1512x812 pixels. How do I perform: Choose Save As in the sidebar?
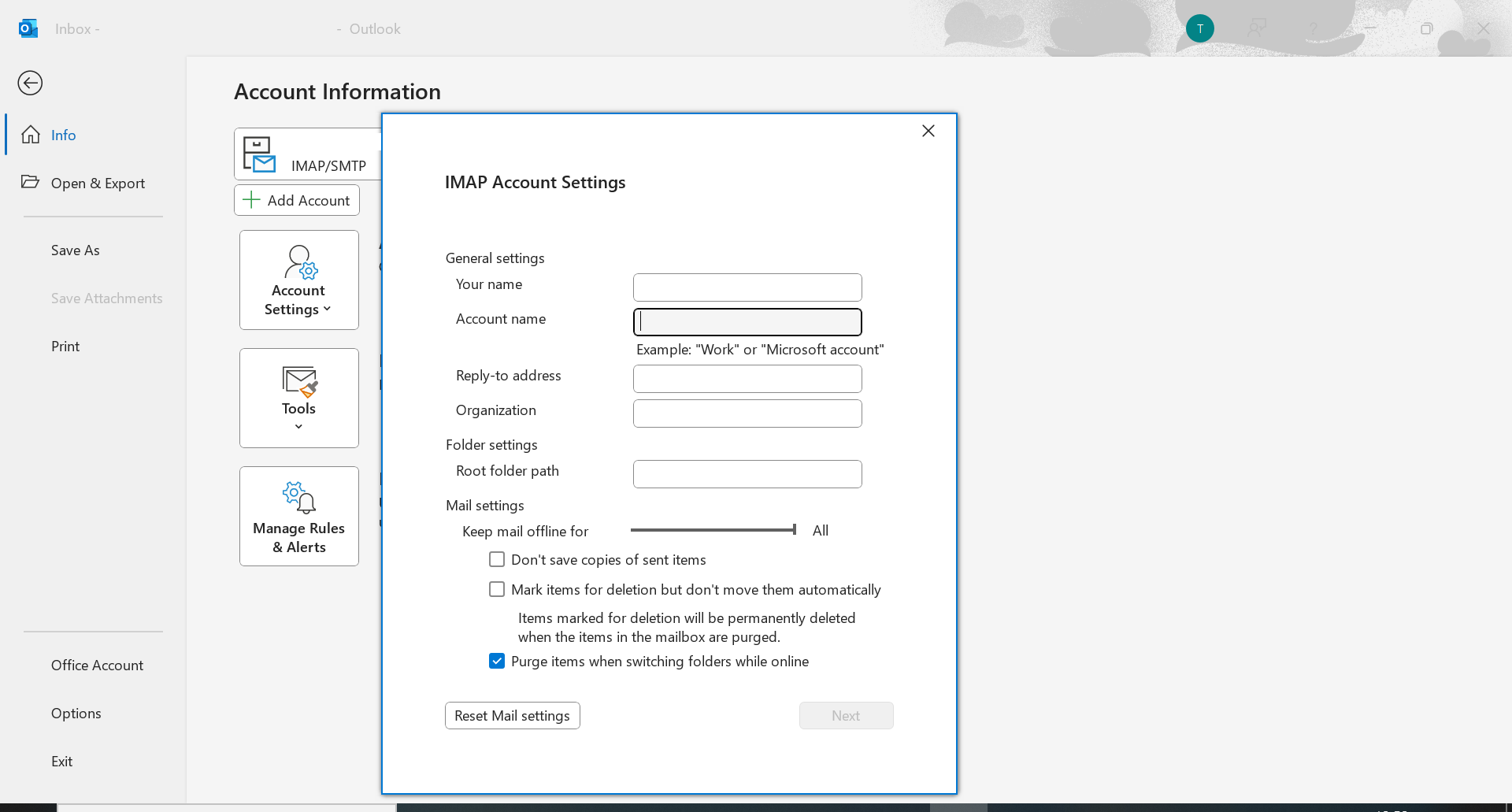[x=76, y=250]
